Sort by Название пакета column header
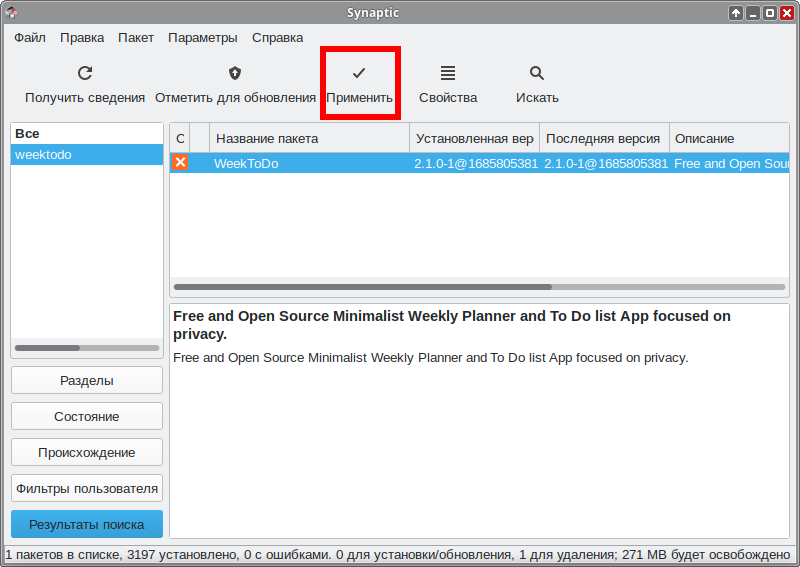The height and width of the screenshot is (567, 800). tap(310, 138)
